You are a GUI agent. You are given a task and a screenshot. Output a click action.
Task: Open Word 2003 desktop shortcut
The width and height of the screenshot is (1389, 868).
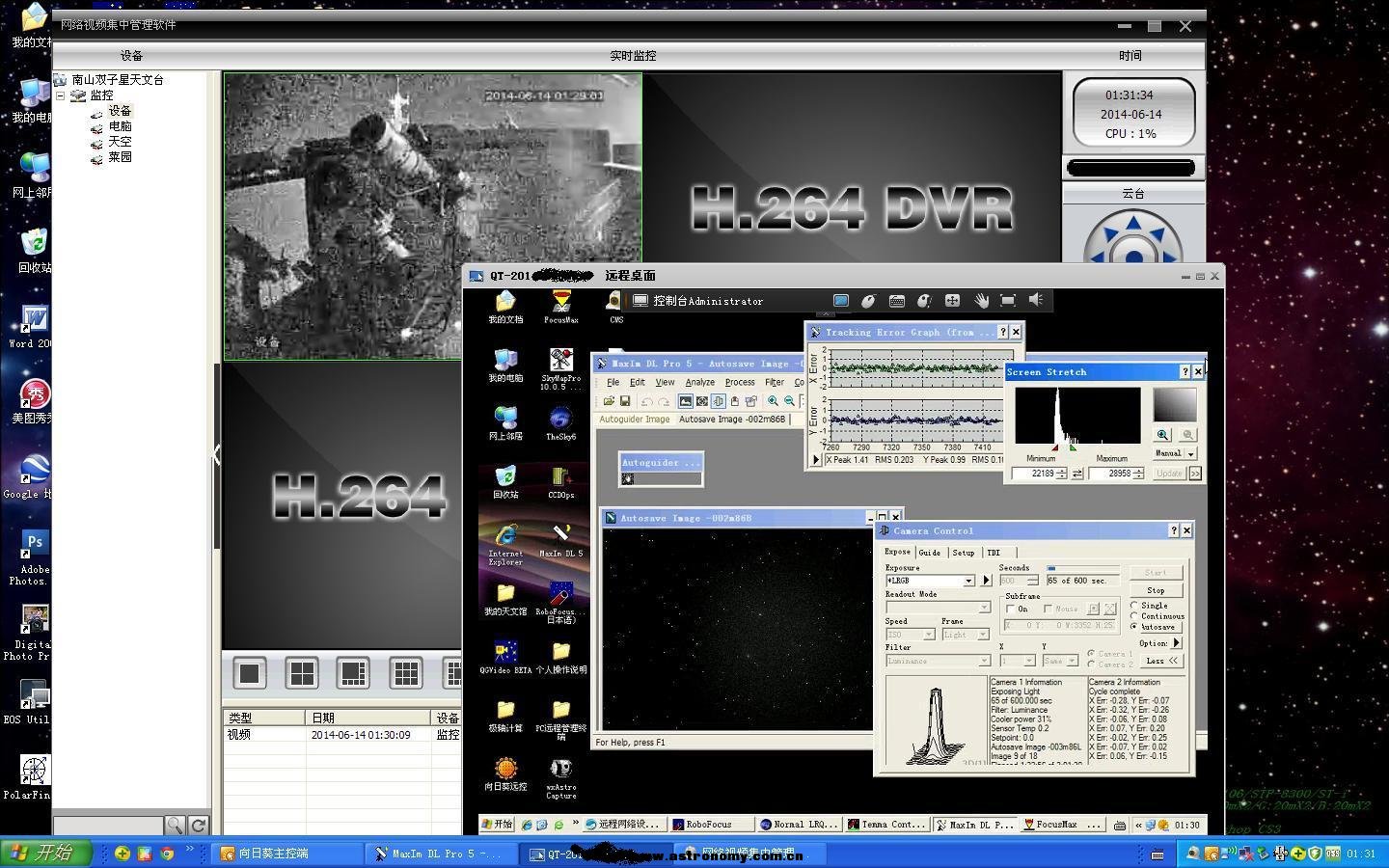pyautogui.click(x=34, y=326)
